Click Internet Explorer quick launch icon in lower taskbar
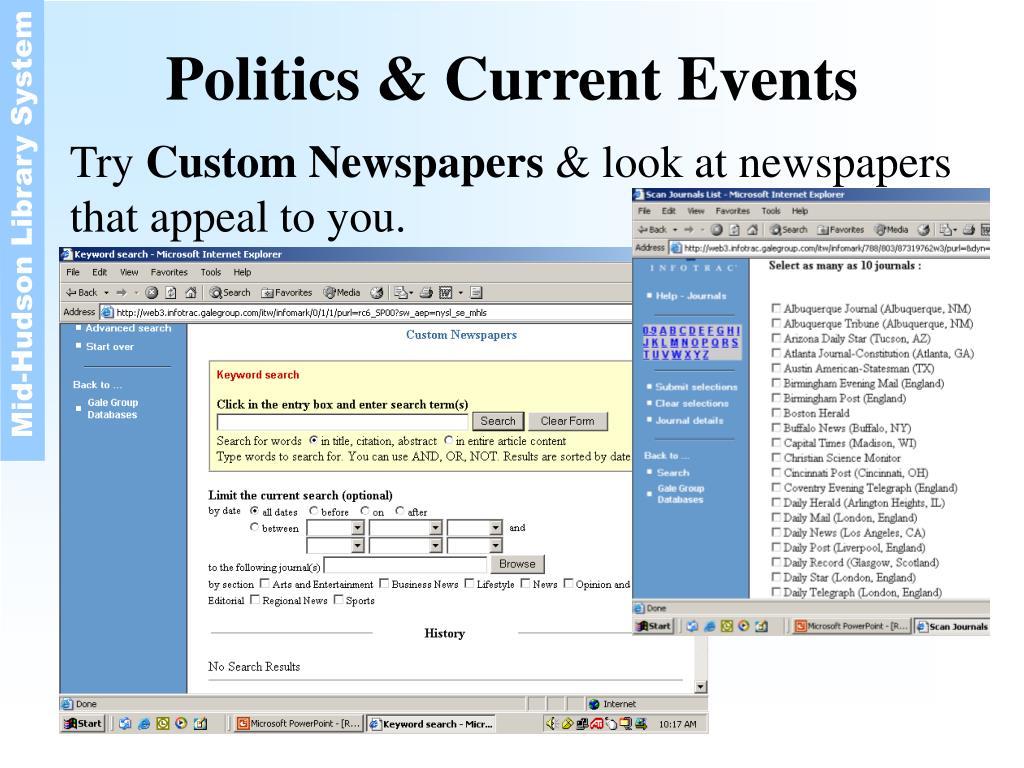Viewport: 1024px width, 768px height. 144,723
